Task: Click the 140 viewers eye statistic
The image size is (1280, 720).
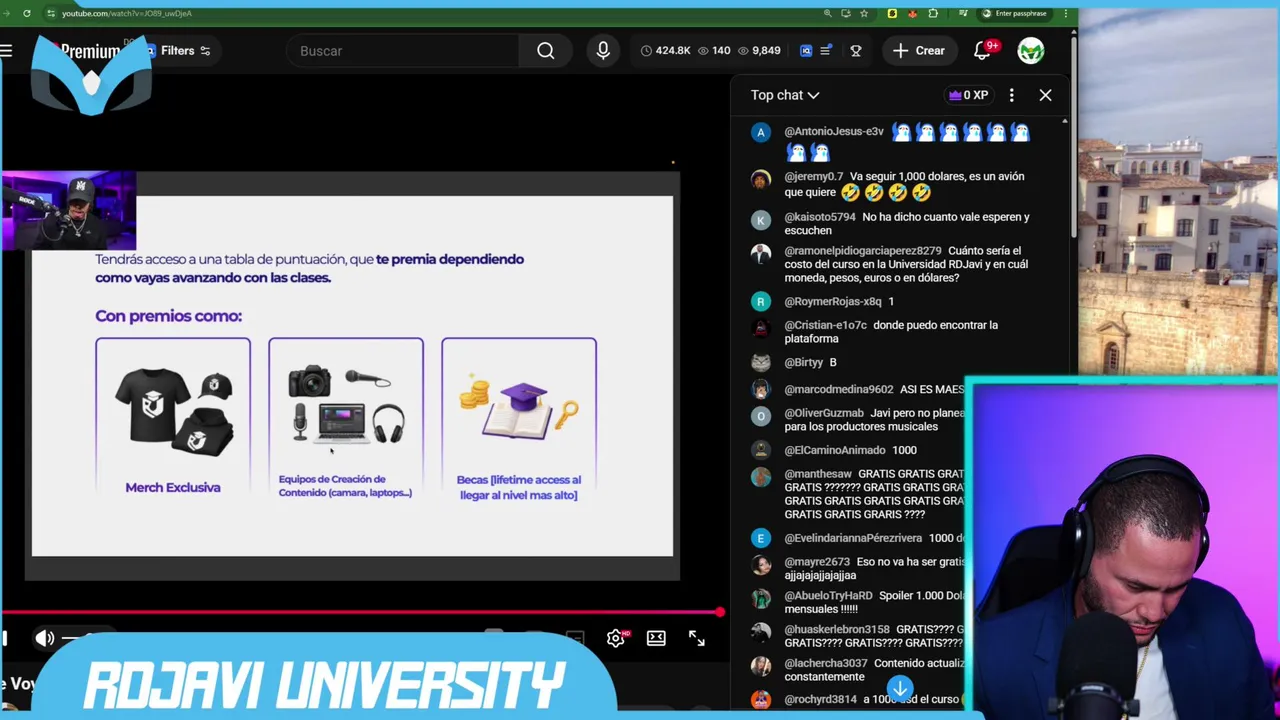Action: (x=713, y=50)
